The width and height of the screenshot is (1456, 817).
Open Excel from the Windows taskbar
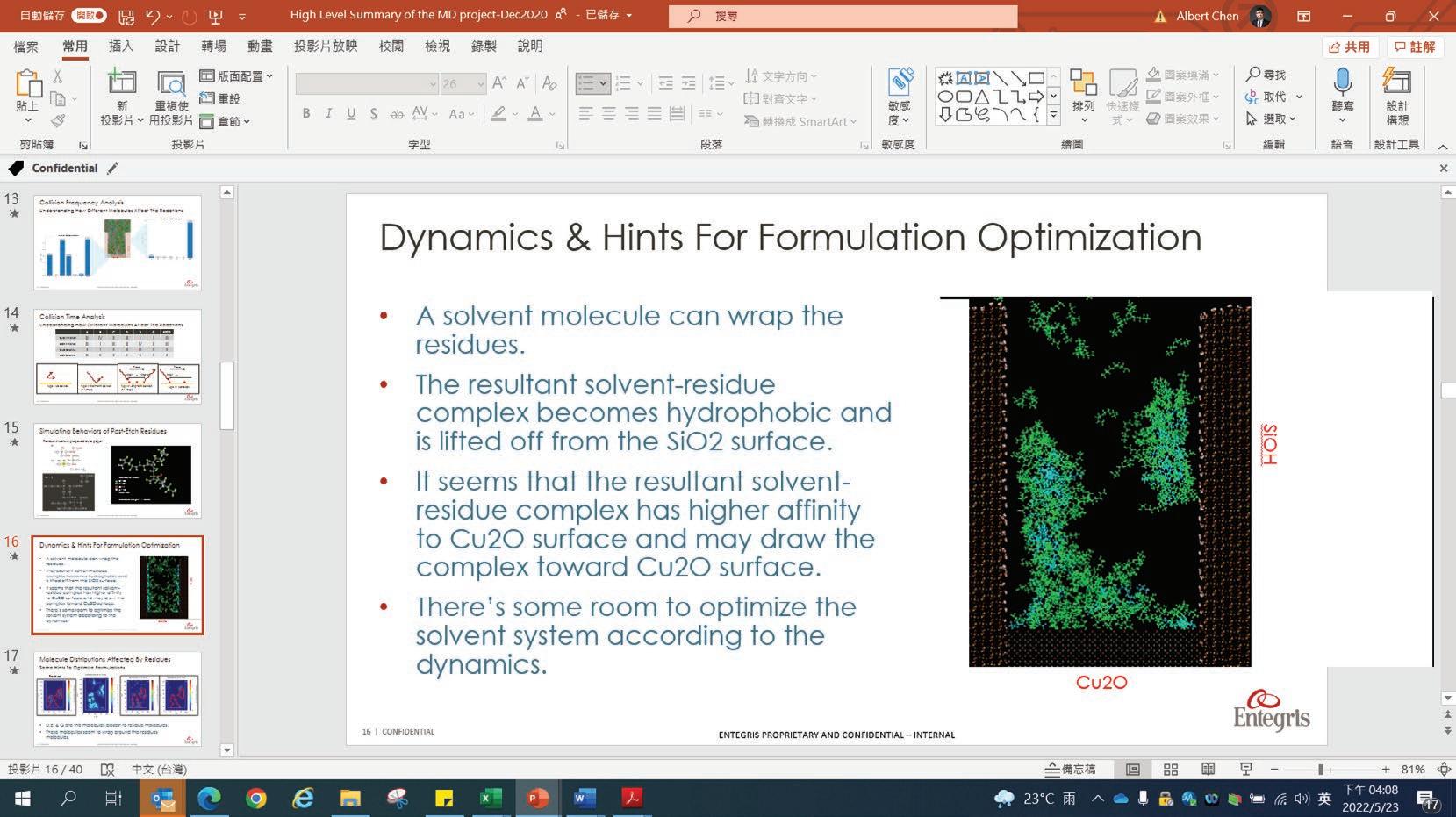(x=491, y=799)
